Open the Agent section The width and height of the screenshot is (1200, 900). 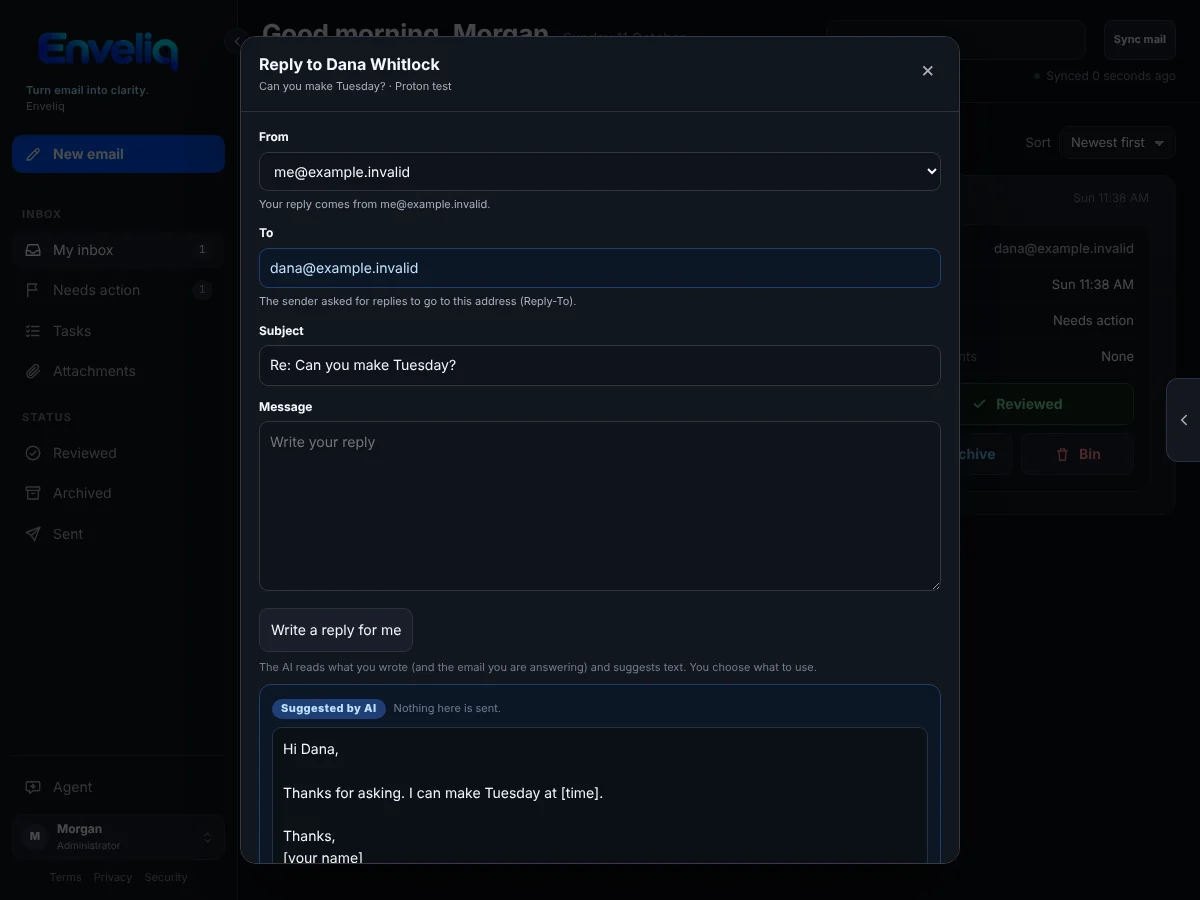tap(118, 787)
